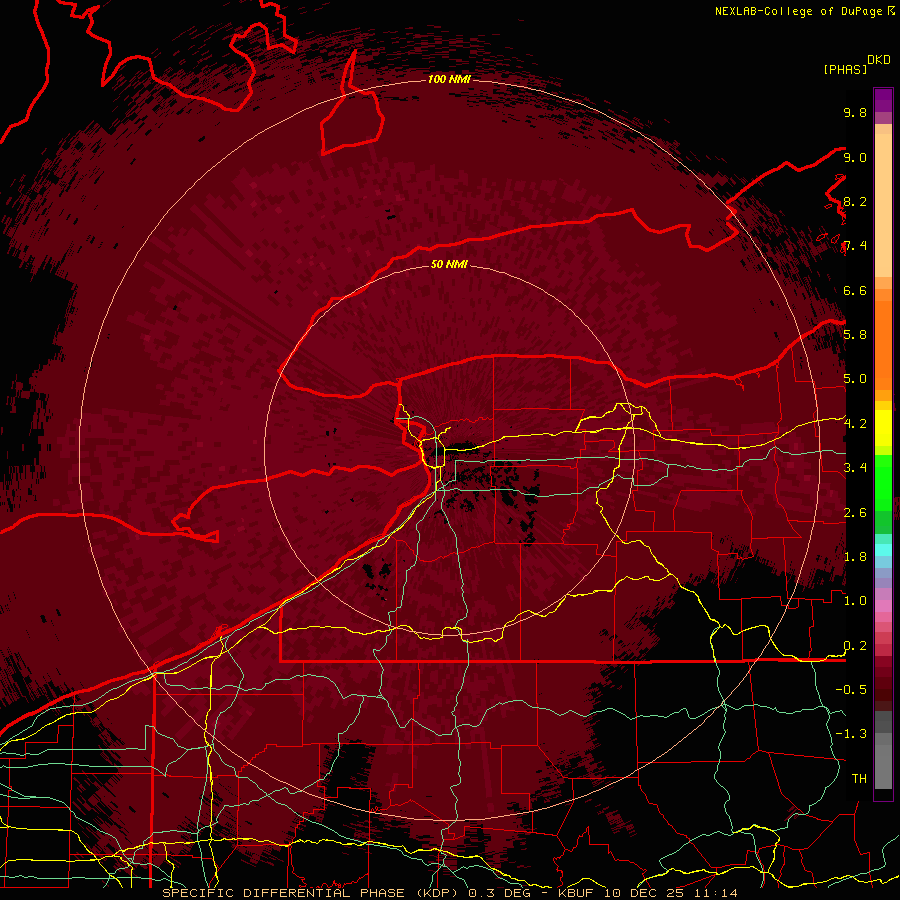The image size is (900, 900).
Task: Click the -0.5 value on the color scale
Action: tap(851, 690)
